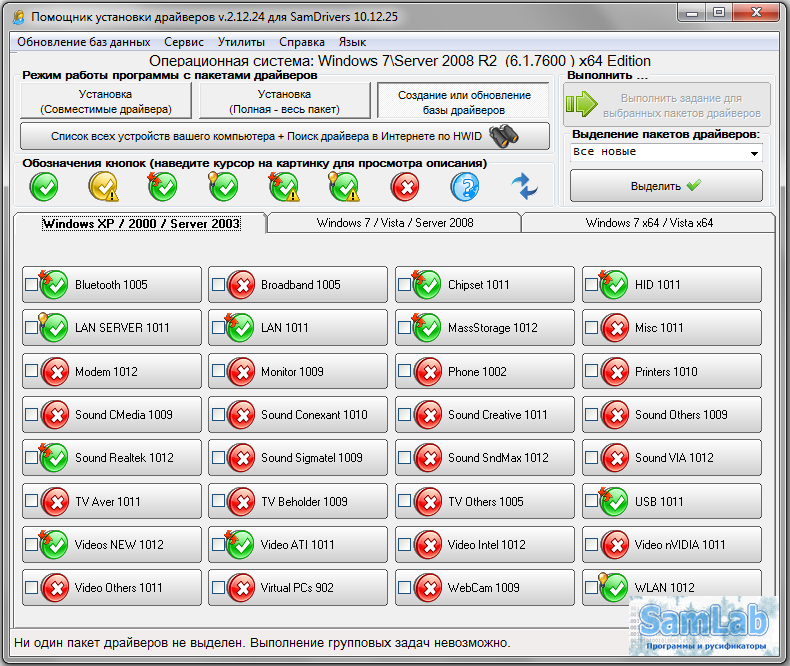This screenshot has height=666, width=790.
Task: Click the Bluetooth 1005 status icon
Action: click(x=53, y=285)
